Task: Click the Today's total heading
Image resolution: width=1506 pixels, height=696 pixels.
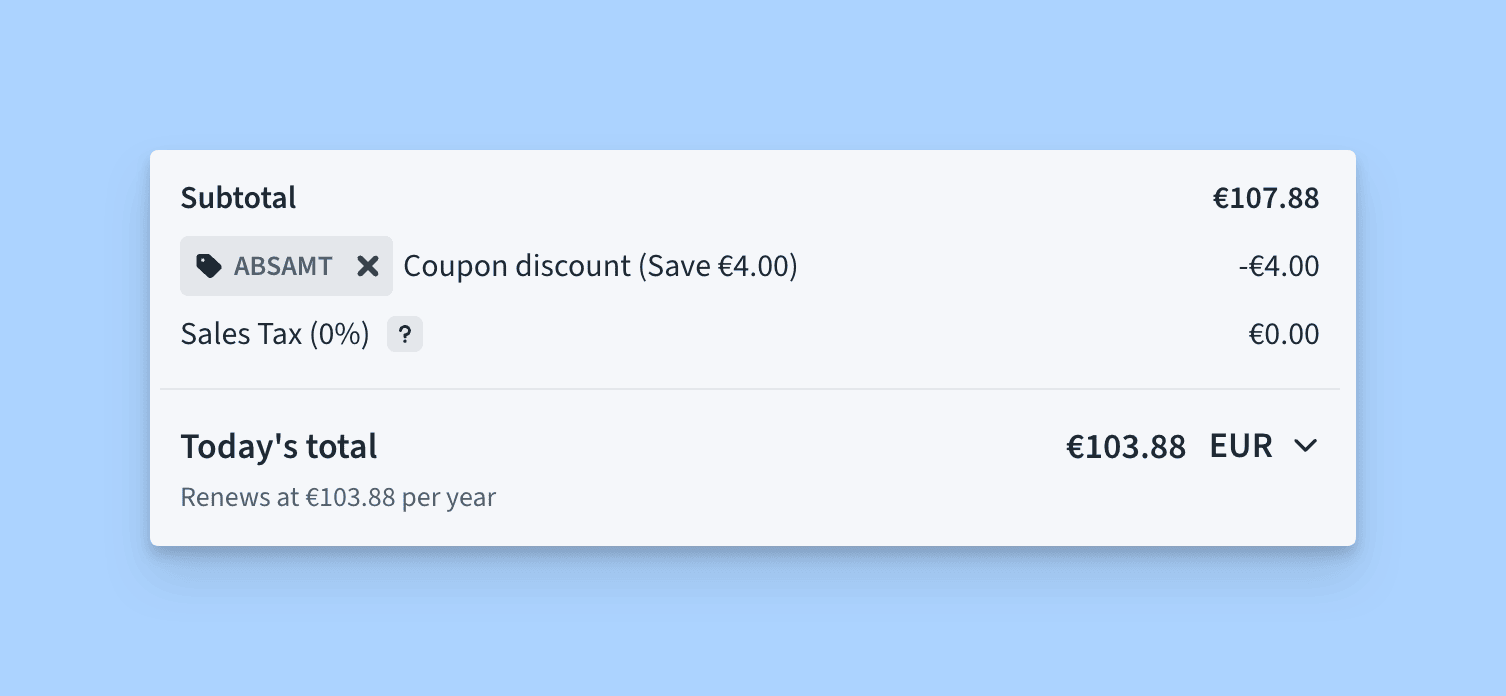Action: tap(279, 446)
